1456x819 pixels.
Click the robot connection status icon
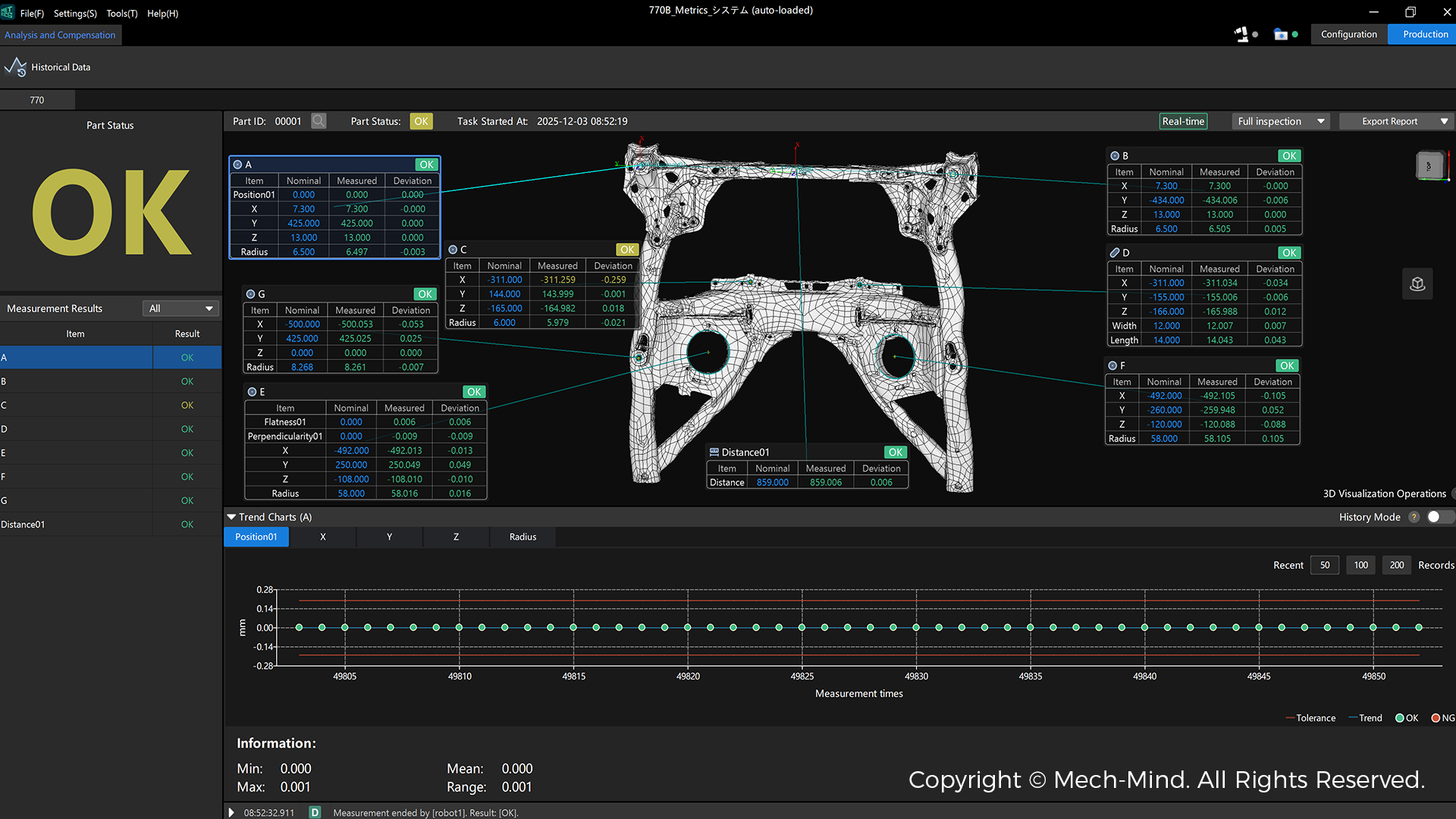pyautogui.click(x=1242, y=34)
